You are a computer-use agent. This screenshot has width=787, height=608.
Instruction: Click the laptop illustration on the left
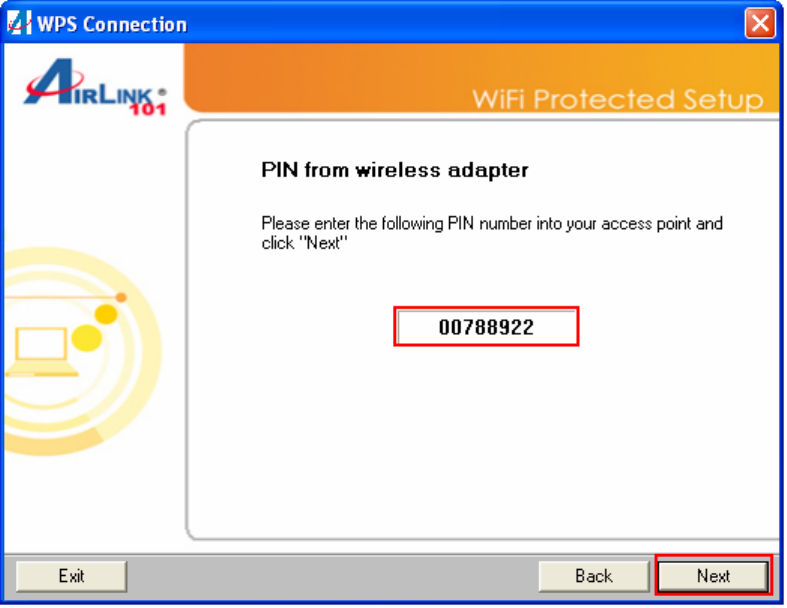(x=42, y=352)
